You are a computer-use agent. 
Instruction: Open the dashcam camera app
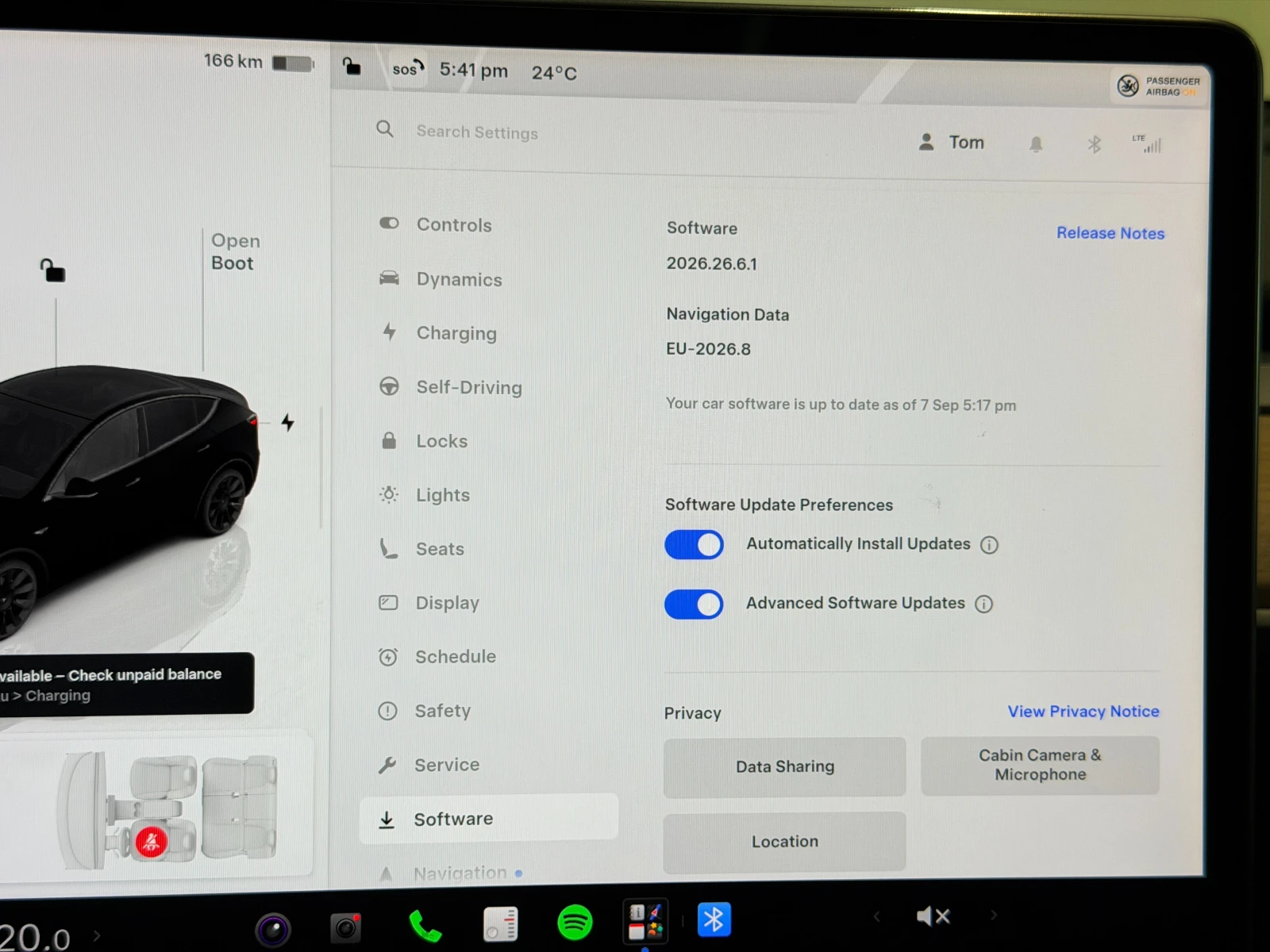pos(346,927)
